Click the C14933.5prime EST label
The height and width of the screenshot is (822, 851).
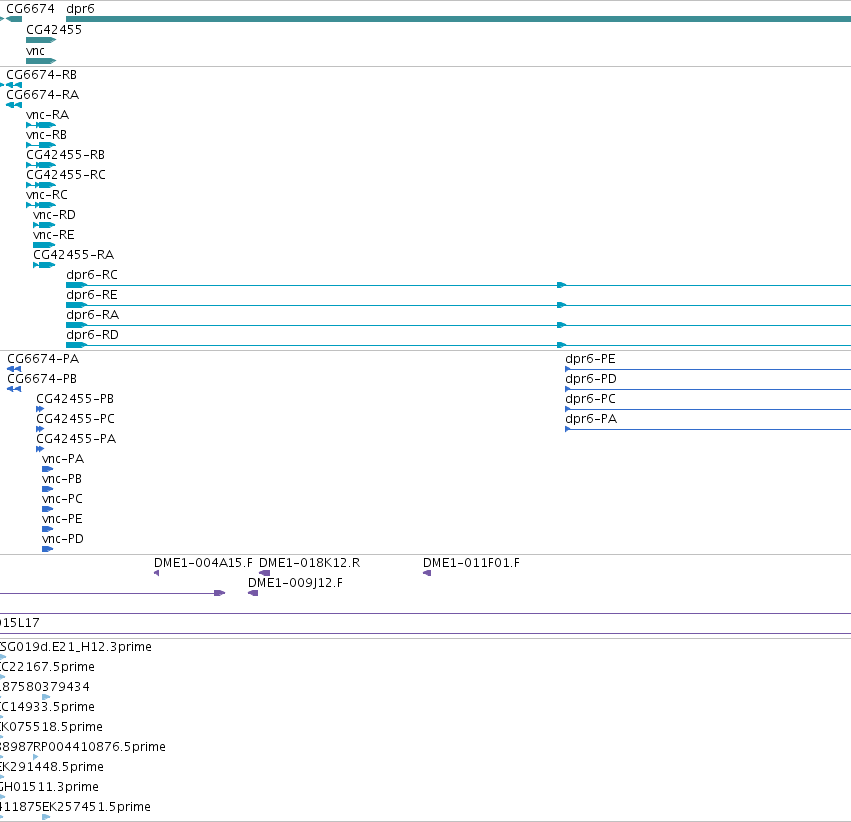pos(47,707)
